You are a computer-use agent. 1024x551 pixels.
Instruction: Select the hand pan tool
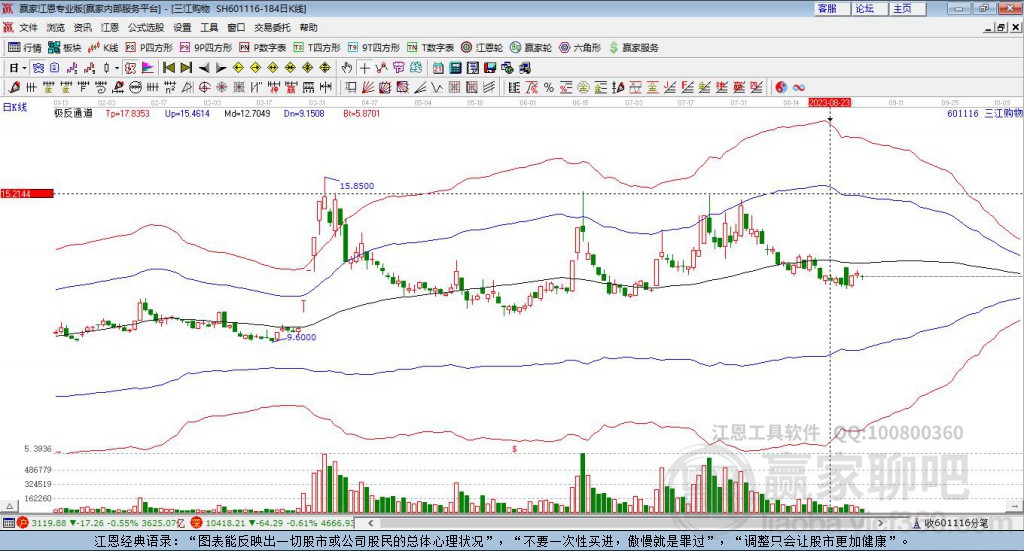[x=346, y=68]
